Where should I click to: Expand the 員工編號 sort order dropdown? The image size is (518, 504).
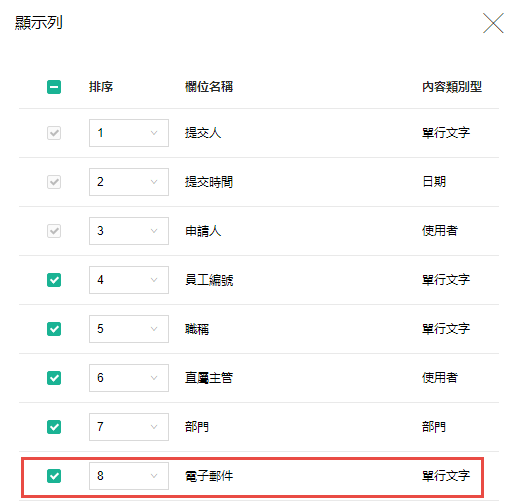[x=129, y=280]
